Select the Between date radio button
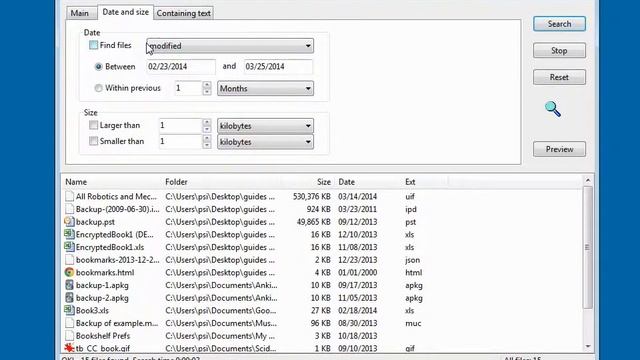Screen dimensions: 640x360 [98, 67]
